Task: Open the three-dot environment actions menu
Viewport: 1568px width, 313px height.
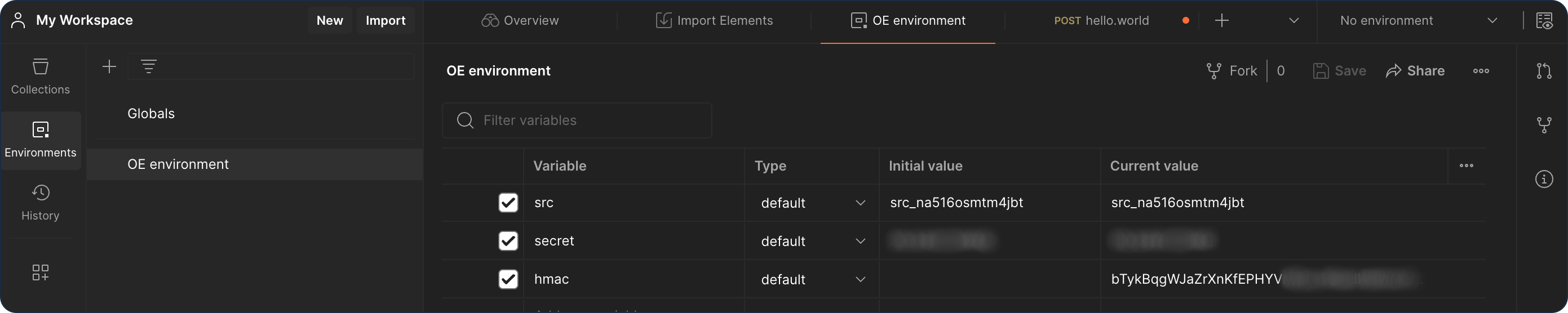Action: 1481,71
